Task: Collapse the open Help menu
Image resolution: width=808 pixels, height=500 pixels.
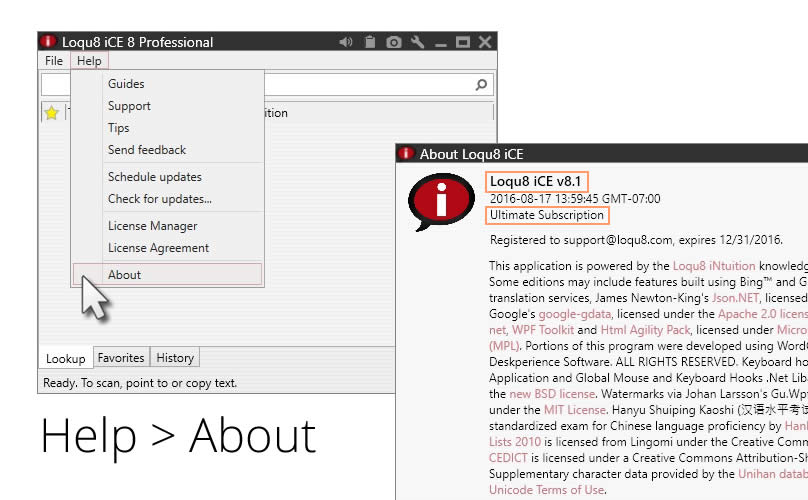Action: 89,61
